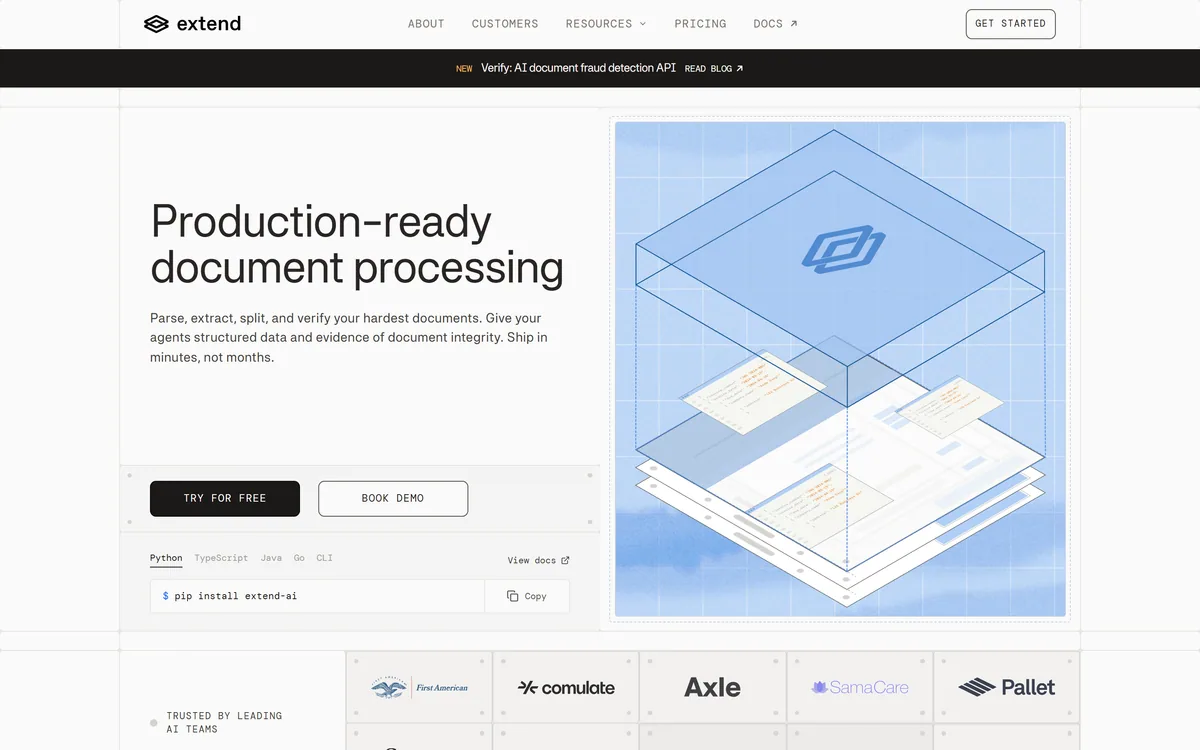Click the 'Trusted by leading AI teams' label
The image size is (1200, 750).
(224, 722)
